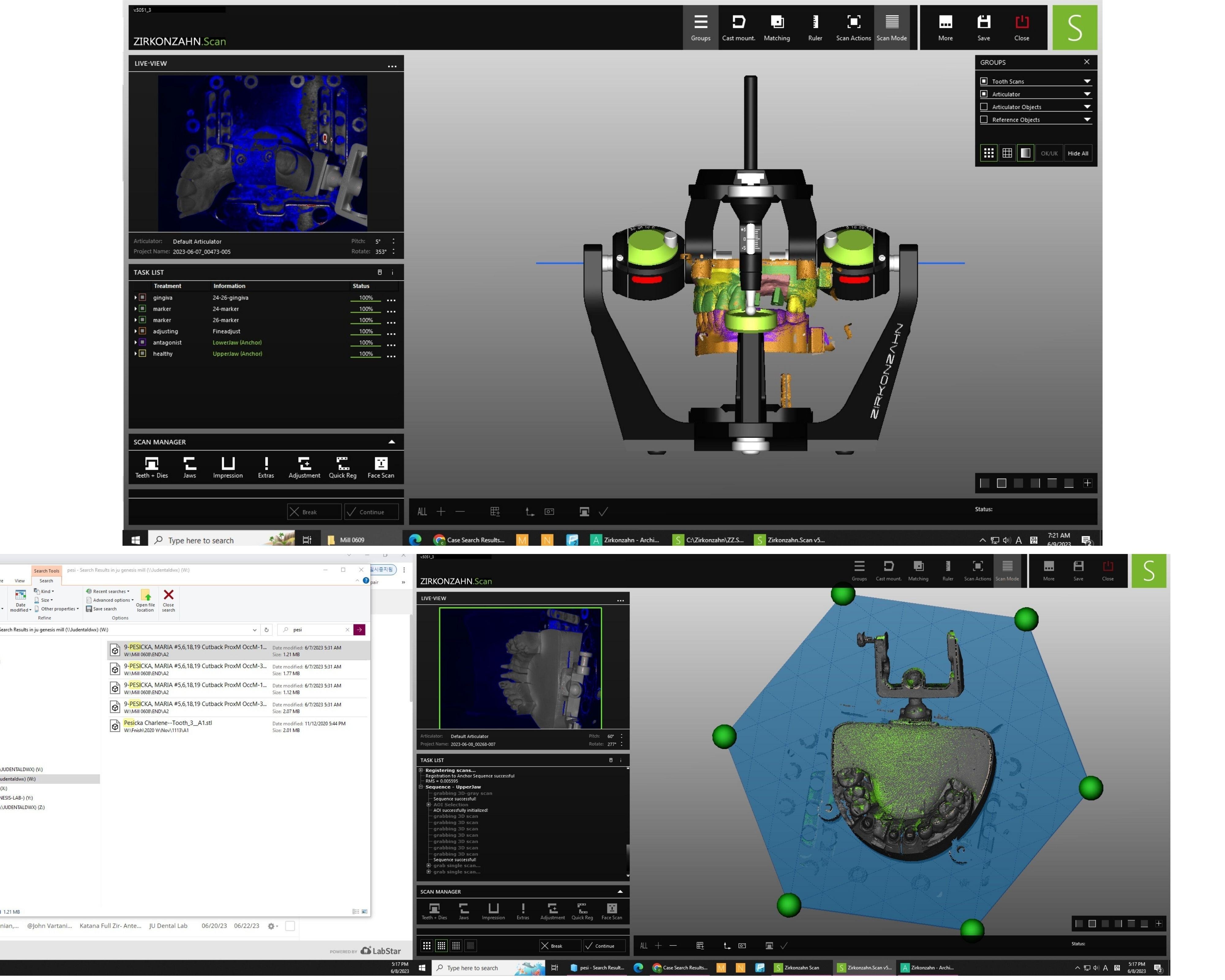Click the gingiva 100% status progress bar
The width and height of the screenshot is (1225, 980).
tap(366, 298)
